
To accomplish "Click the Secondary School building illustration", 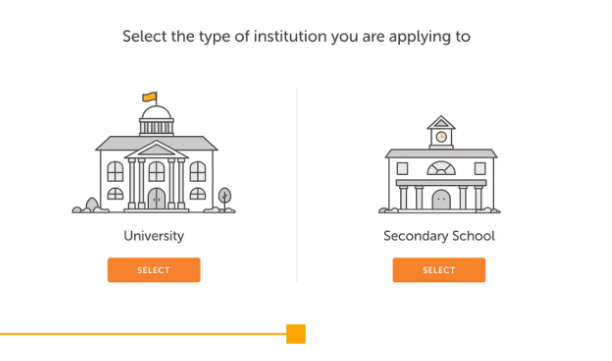I will 439,164.
